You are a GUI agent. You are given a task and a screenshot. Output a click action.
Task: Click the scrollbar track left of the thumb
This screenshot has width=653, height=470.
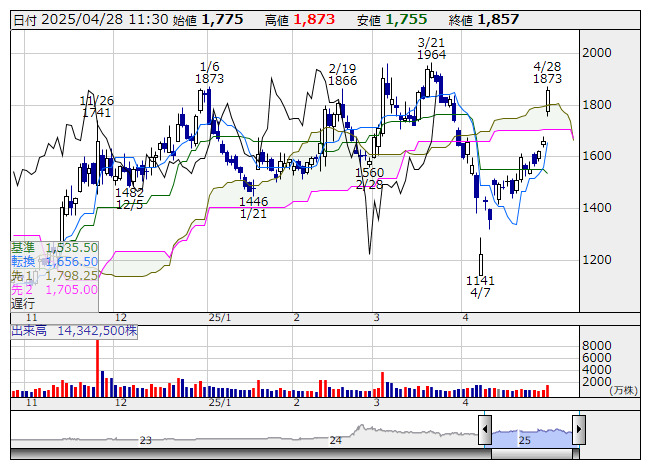251,454
